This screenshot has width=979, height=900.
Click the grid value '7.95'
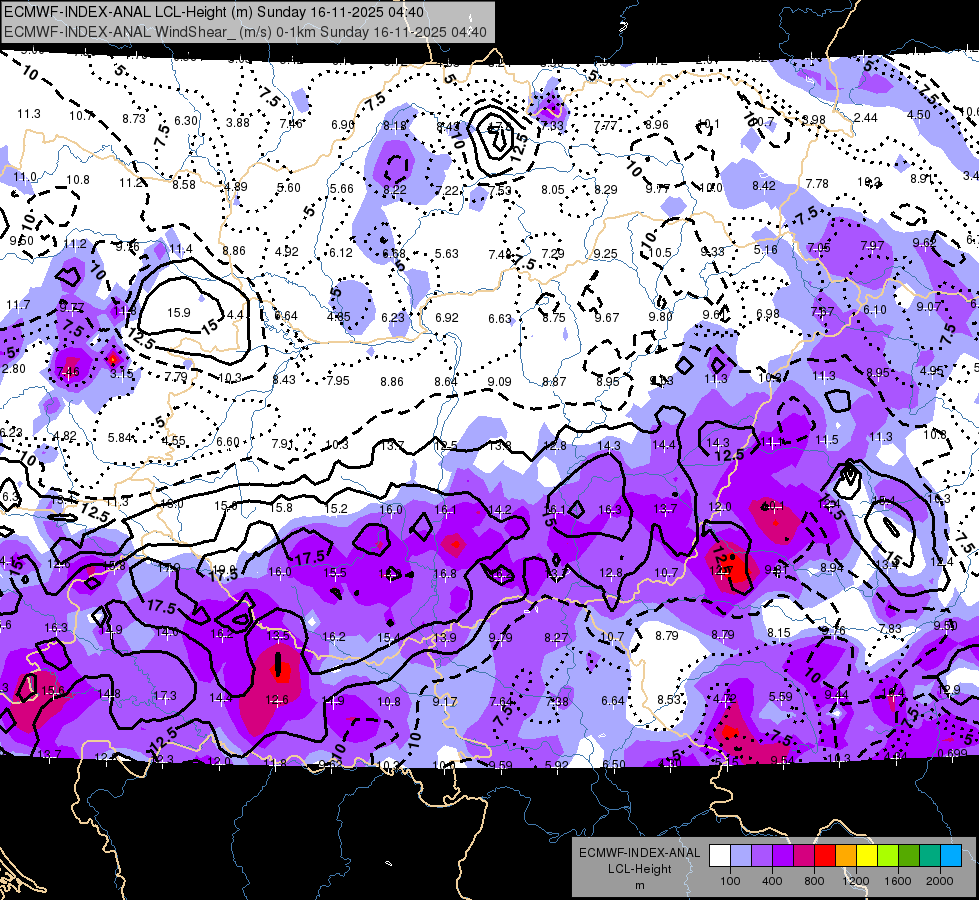(338, 380)
